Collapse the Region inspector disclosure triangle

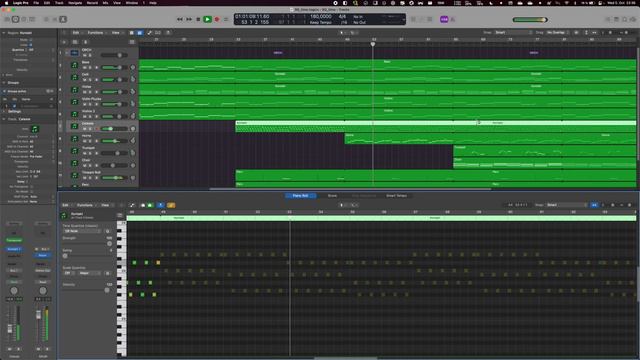[x=4, y=33]
